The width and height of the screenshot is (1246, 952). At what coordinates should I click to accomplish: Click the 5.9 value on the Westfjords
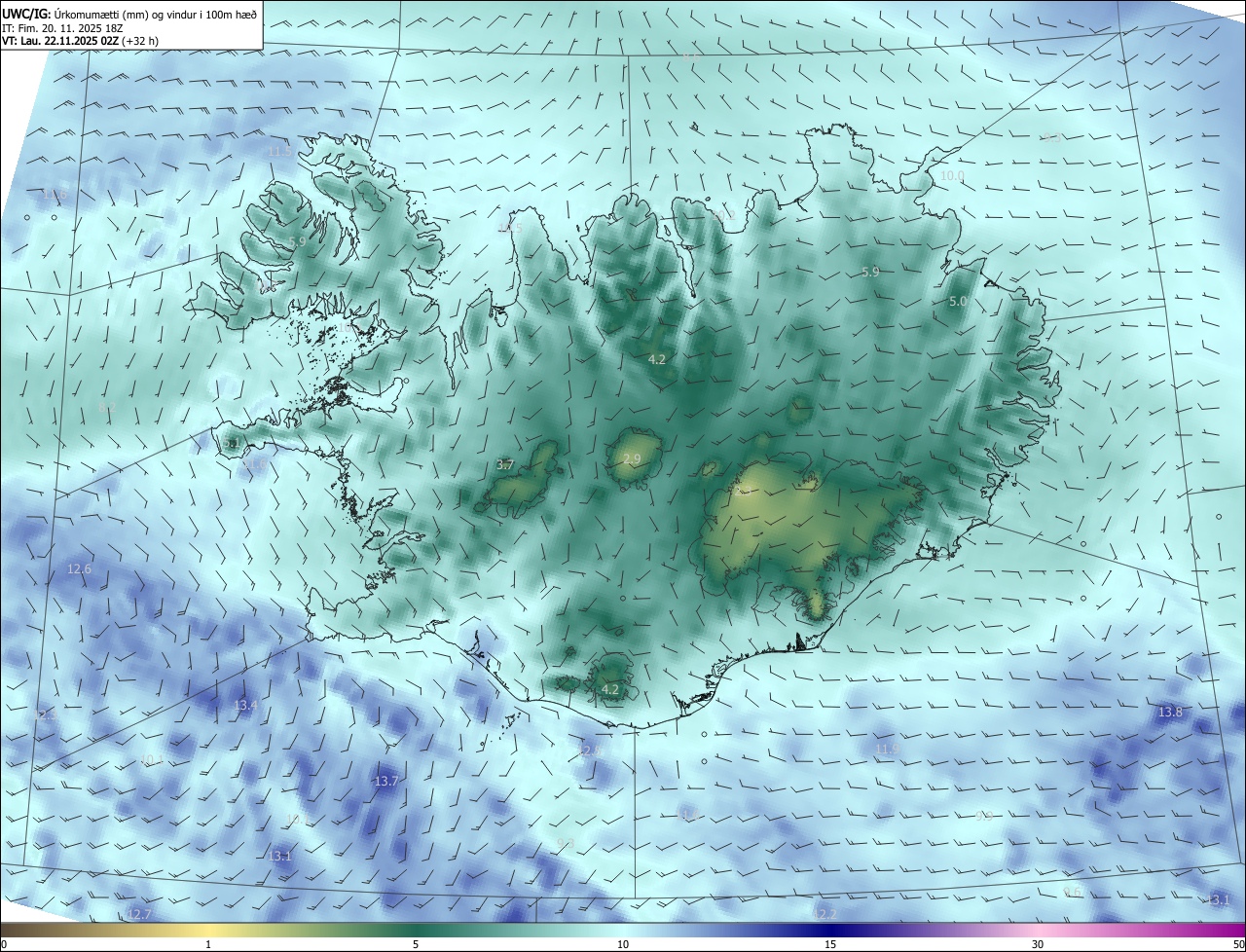coord(297,241)
